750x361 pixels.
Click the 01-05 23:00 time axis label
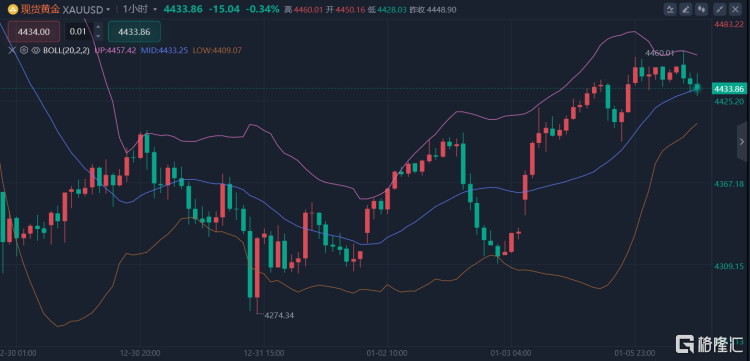[x=635, y=353]
